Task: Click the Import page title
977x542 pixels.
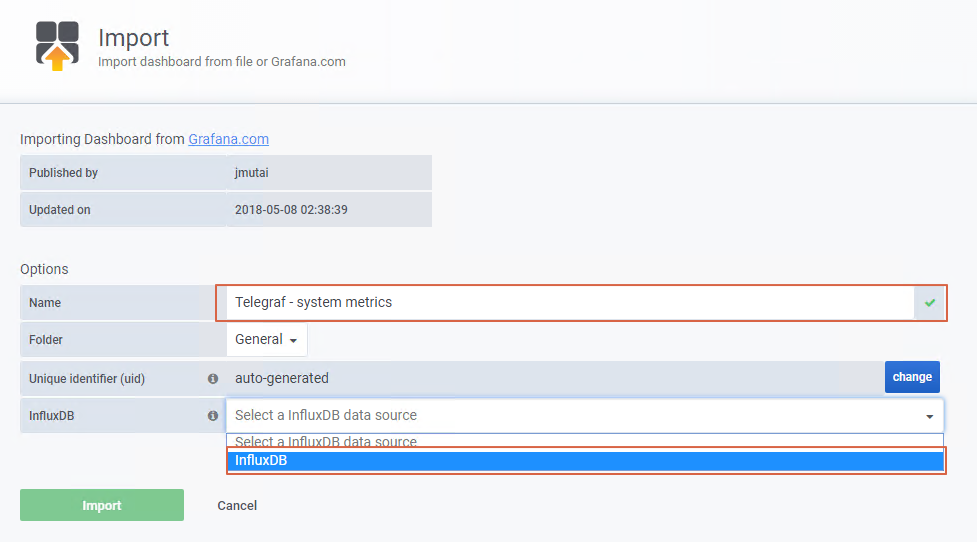Action: click(133, 37)
